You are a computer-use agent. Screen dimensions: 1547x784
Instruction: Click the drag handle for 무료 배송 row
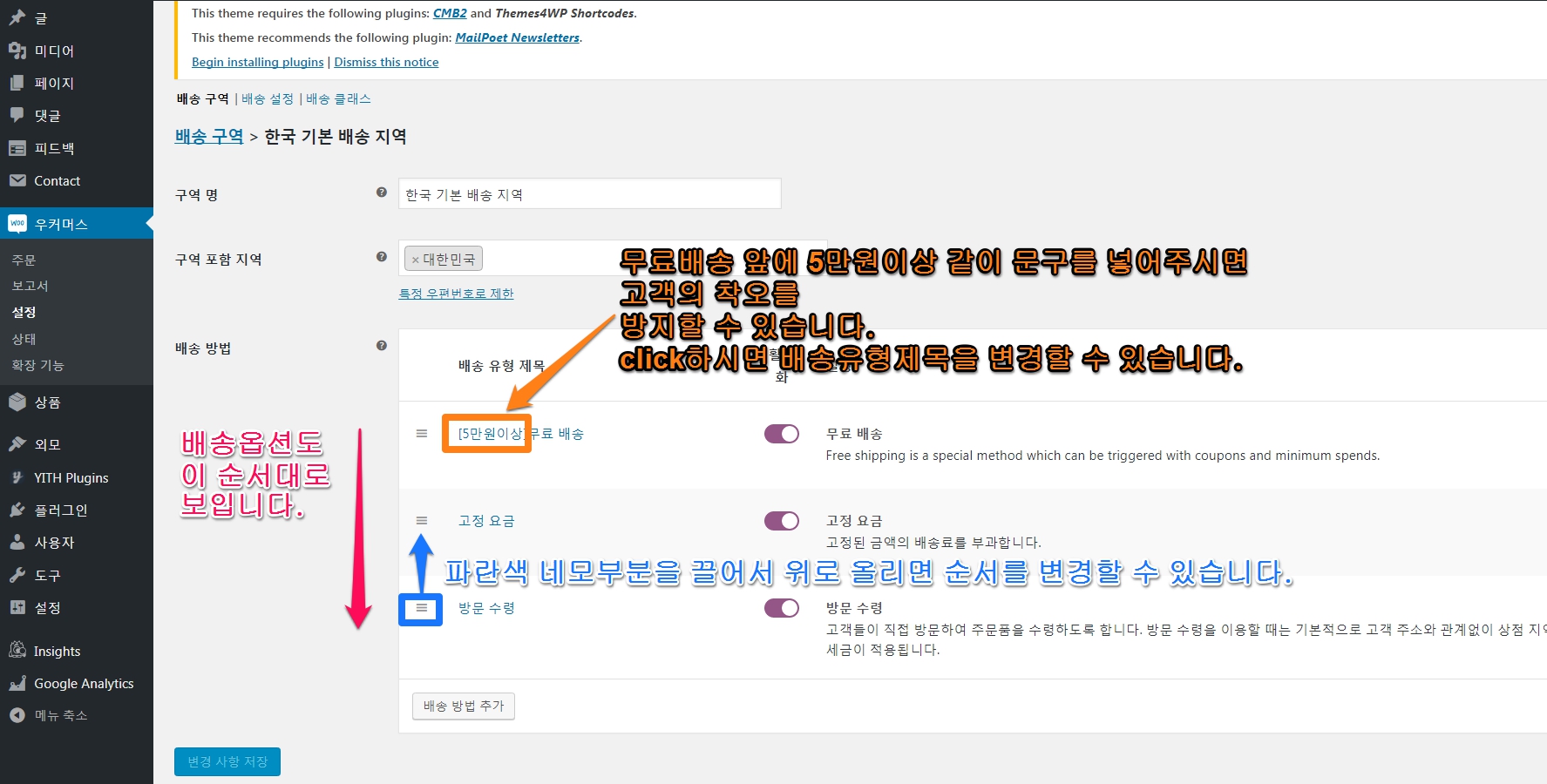pos(421,434)
